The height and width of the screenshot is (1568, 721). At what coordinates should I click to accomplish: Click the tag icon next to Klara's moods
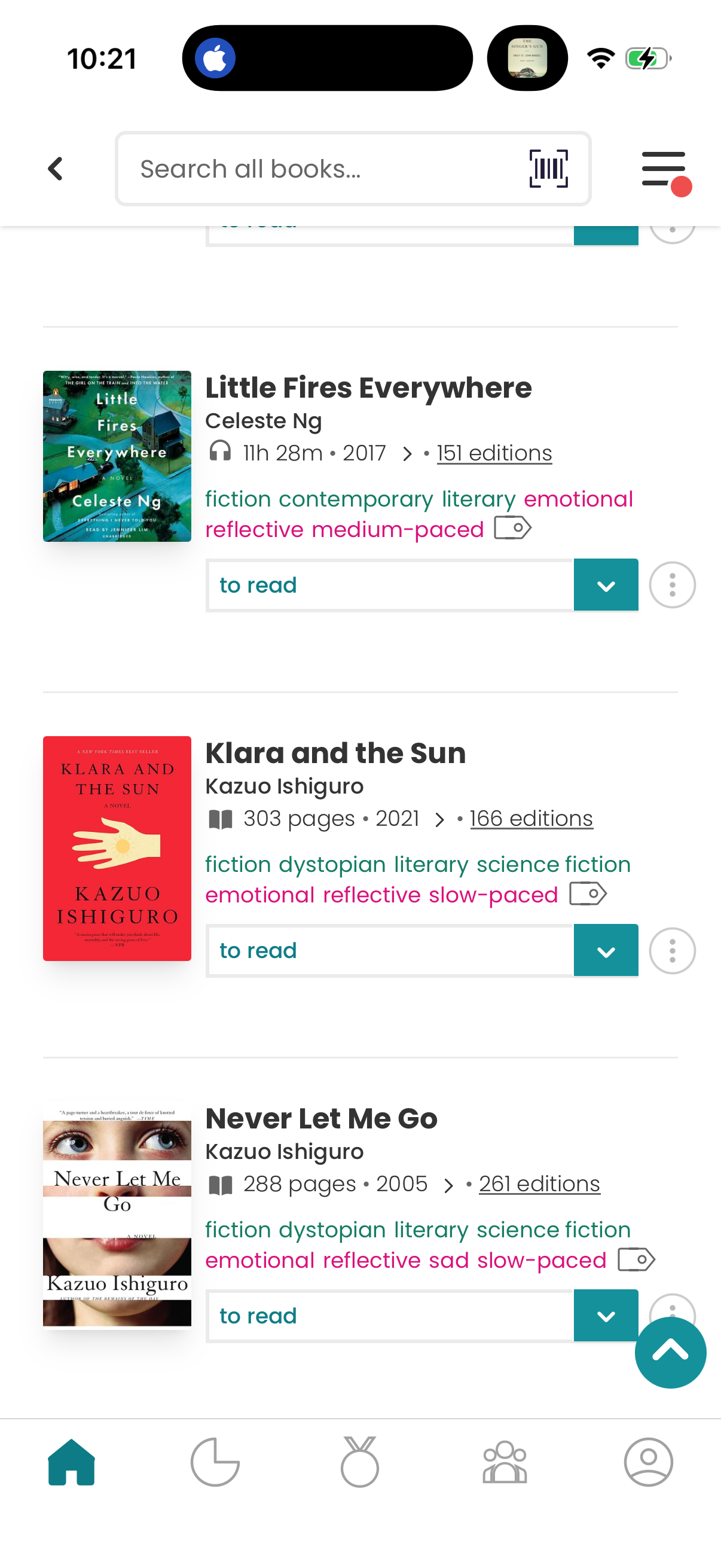(588, 893)
